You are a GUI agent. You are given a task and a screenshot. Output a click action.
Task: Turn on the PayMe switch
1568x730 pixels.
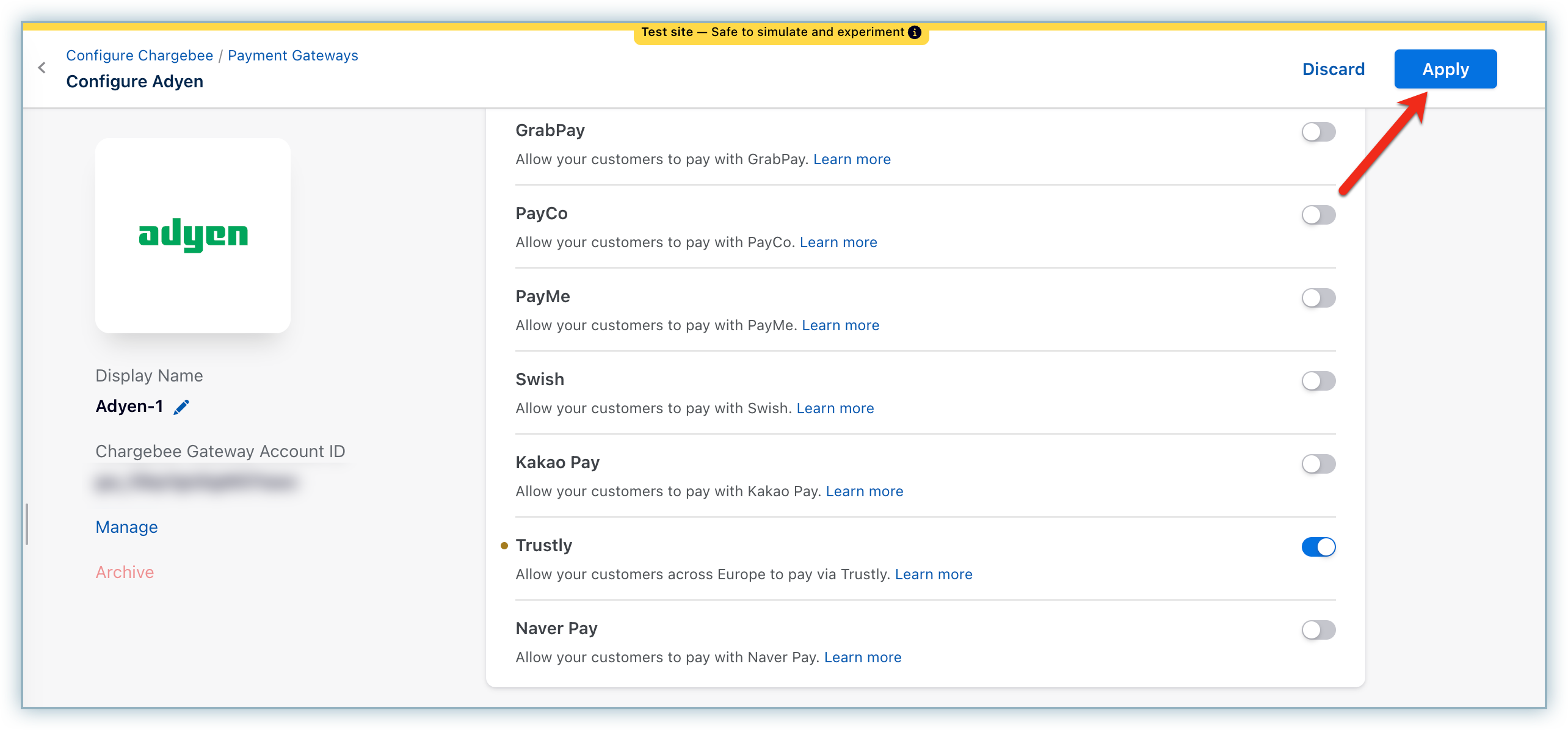click(x=1318, y=298)
